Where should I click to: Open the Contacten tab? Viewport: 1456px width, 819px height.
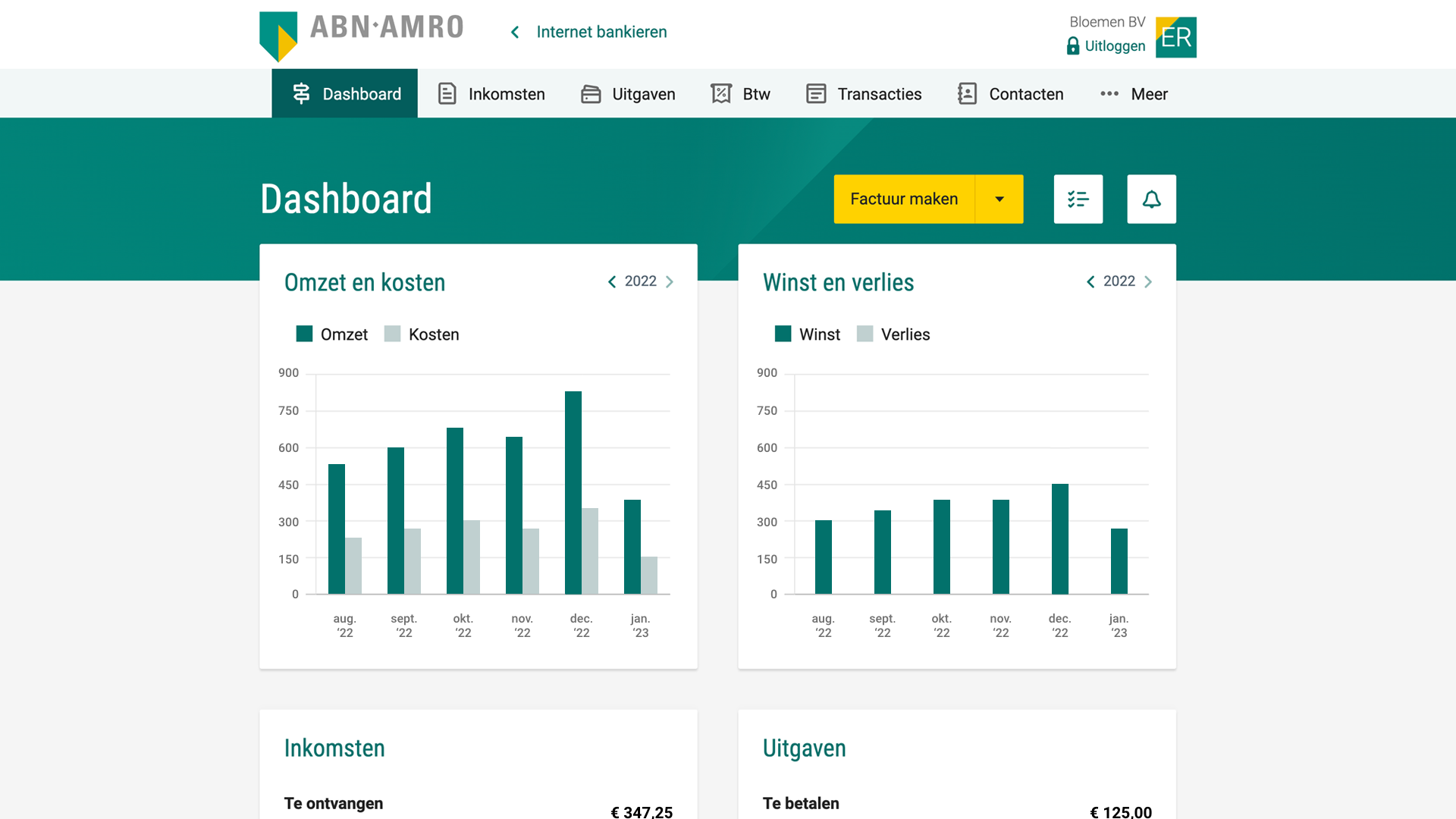(x=1010, y=93)
